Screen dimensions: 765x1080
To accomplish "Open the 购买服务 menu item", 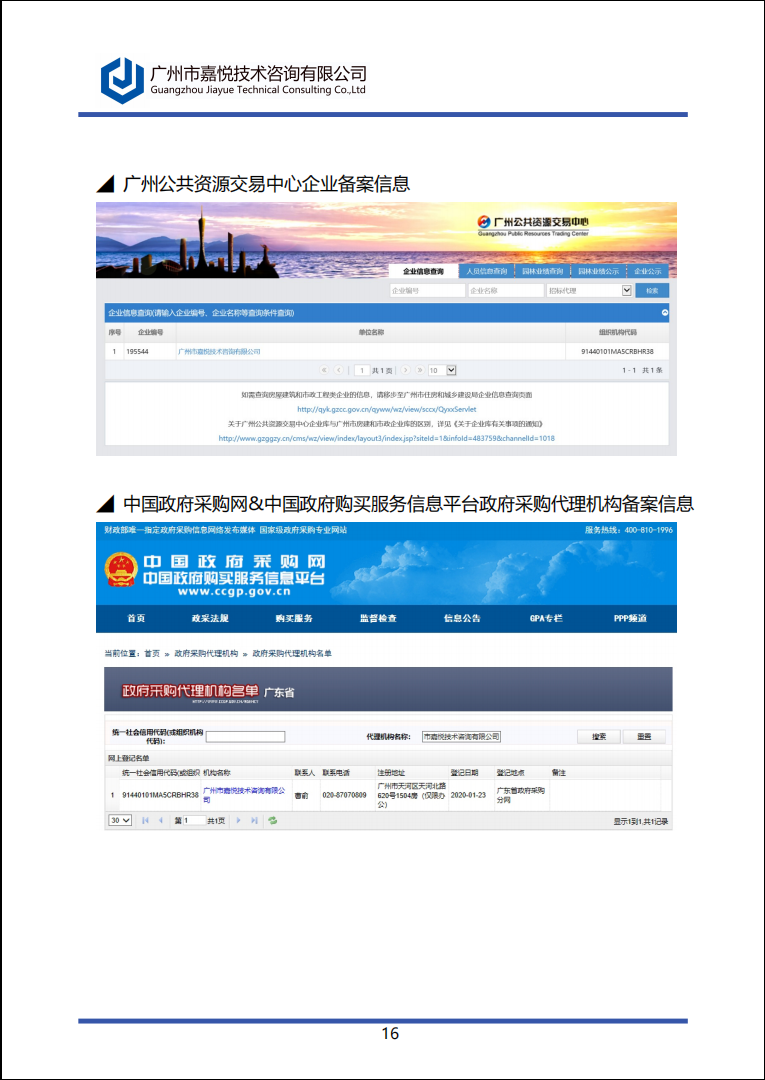I will (x=294, y=619).
